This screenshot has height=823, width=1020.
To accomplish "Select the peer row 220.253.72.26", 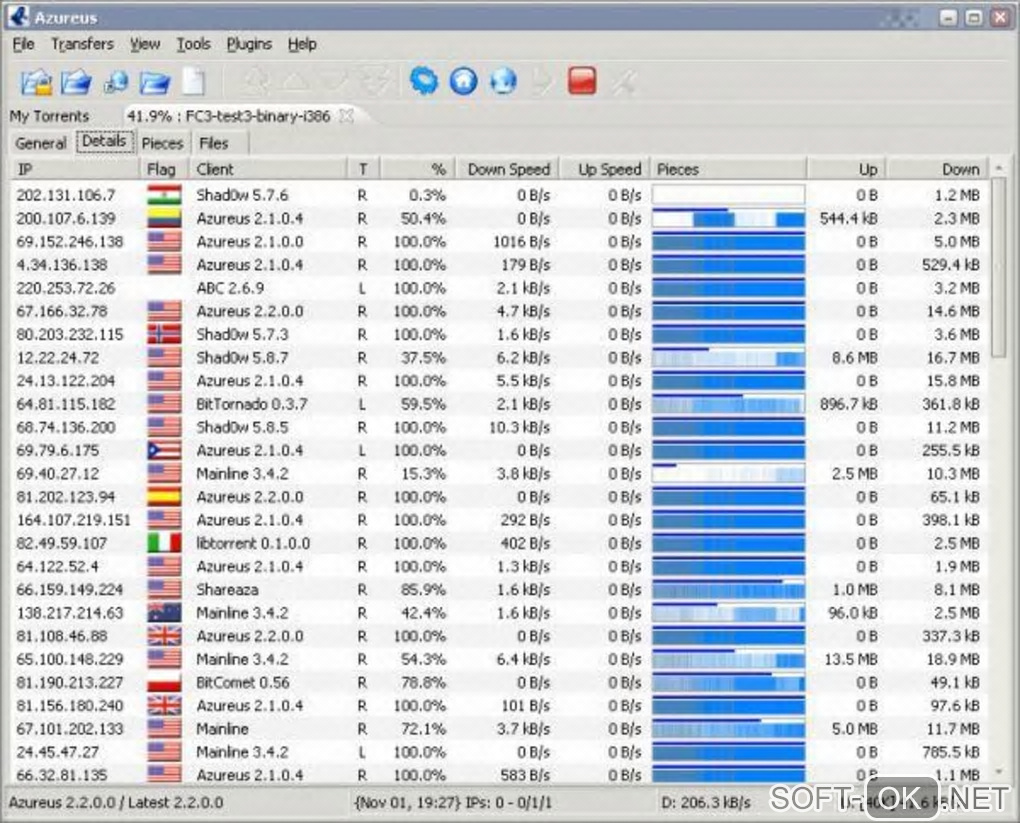I will click(498, 288).
